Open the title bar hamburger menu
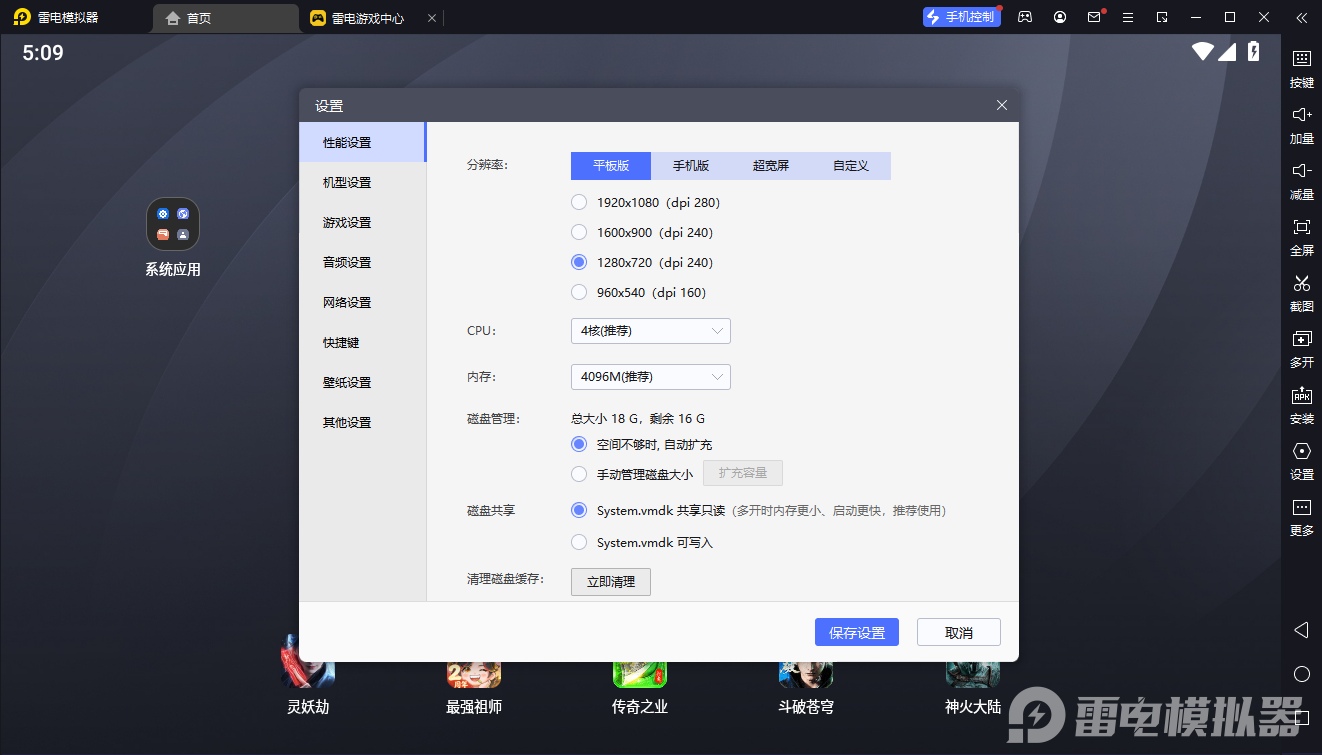 point(1128,17)
